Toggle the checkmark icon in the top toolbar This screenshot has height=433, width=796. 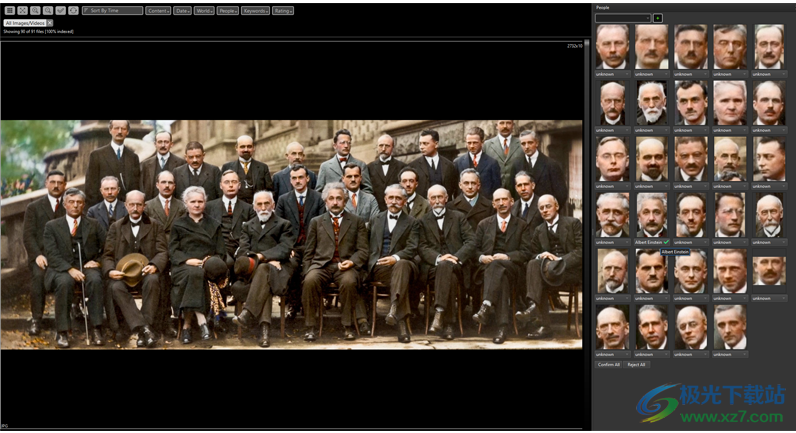pos(60,10)
